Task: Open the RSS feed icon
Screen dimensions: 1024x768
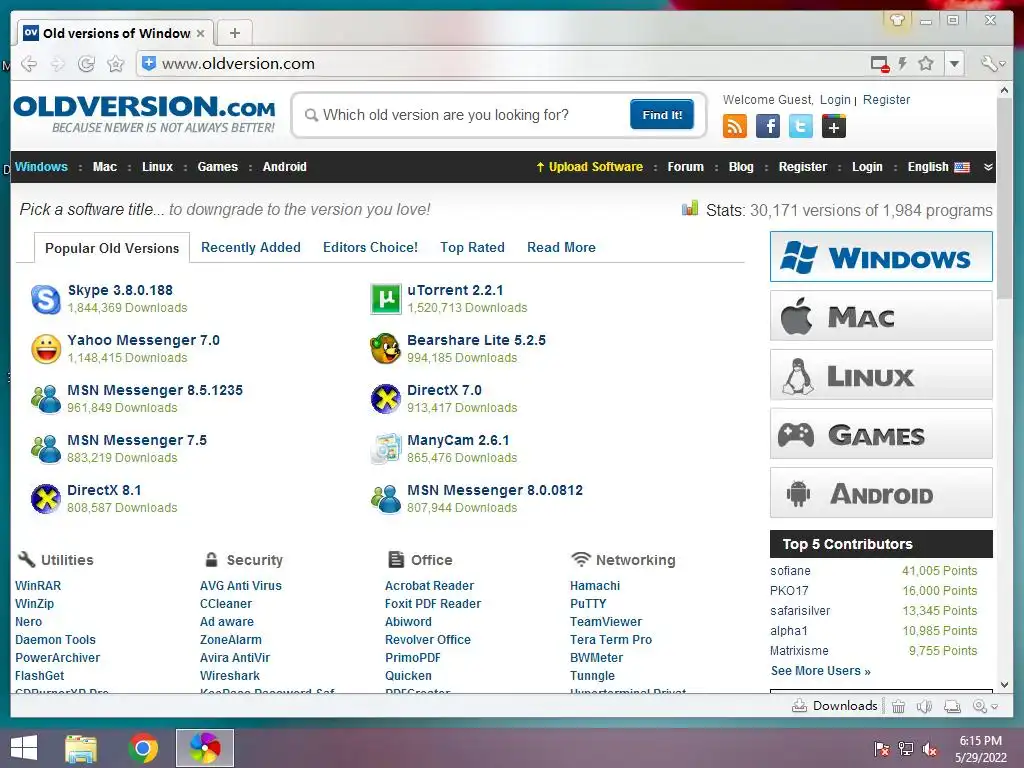Action: pos(735,126)
